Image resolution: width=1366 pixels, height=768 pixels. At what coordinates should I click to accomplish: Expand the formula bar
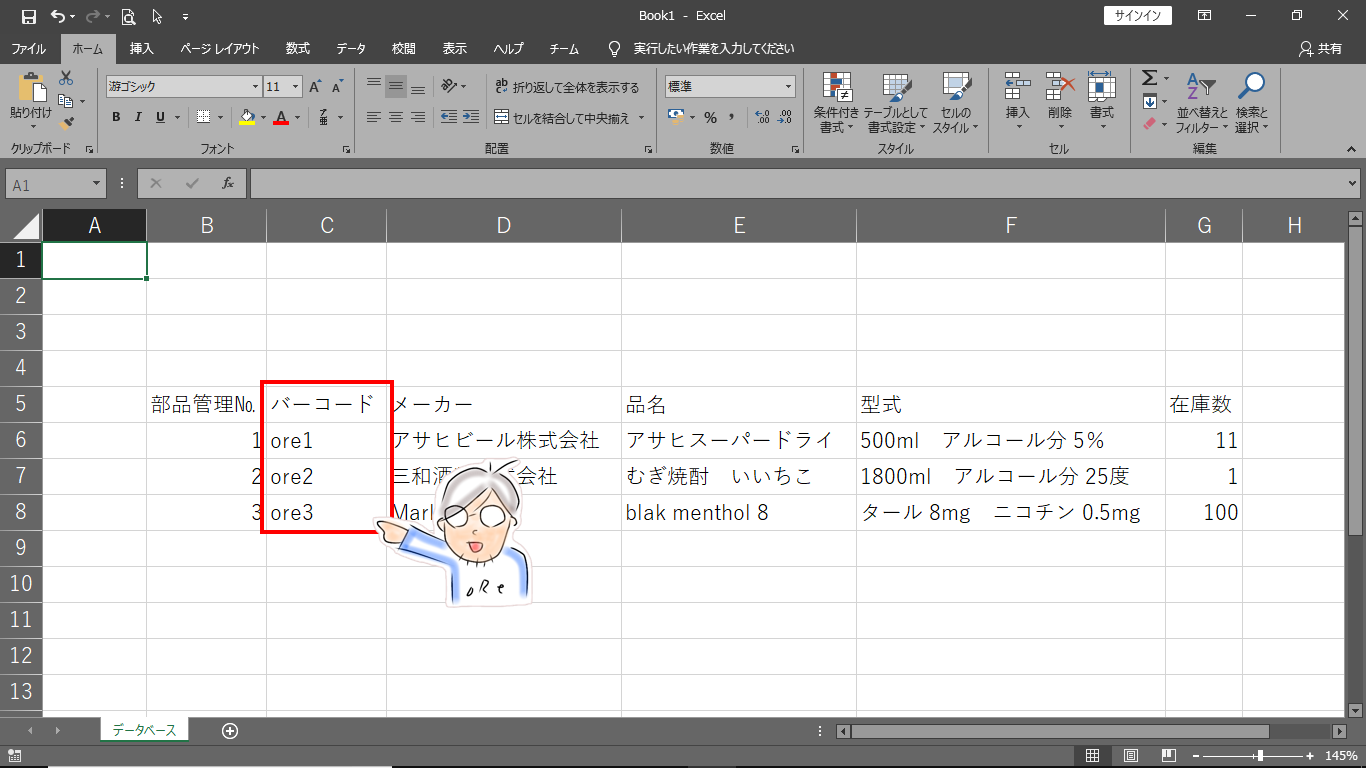coord(1353,184)
